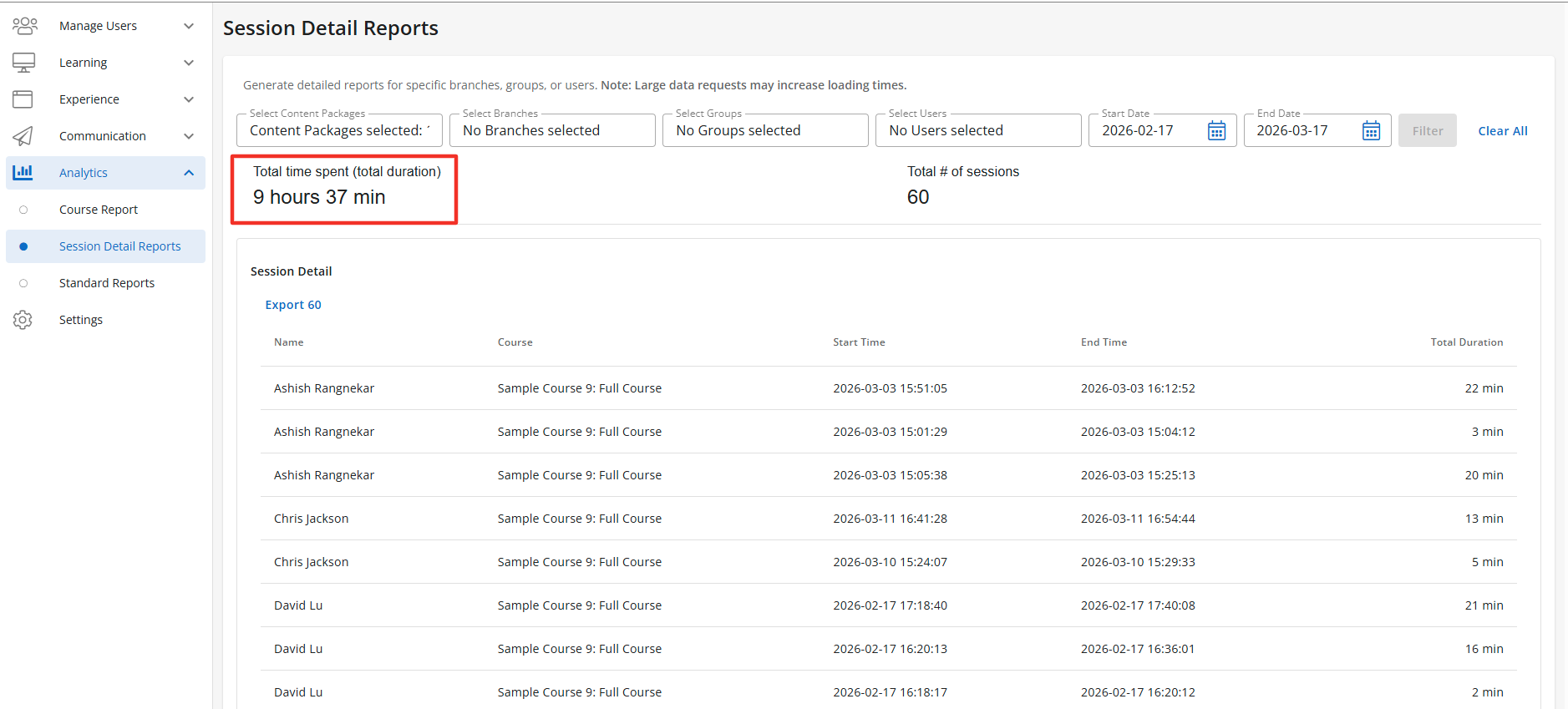Select the Standard Reports radio bullet
The height and width of the screenshot is (709, 1568).
(23, 283)
